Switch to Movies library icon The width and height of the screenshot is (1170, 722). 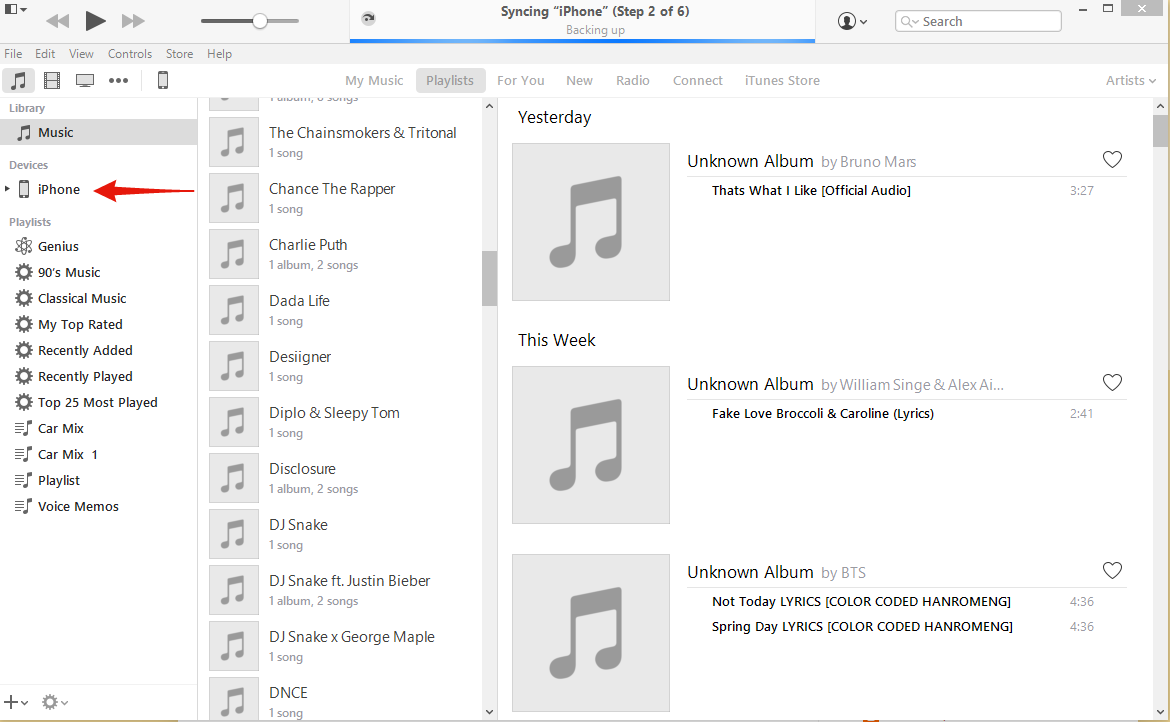click(51, 80)
